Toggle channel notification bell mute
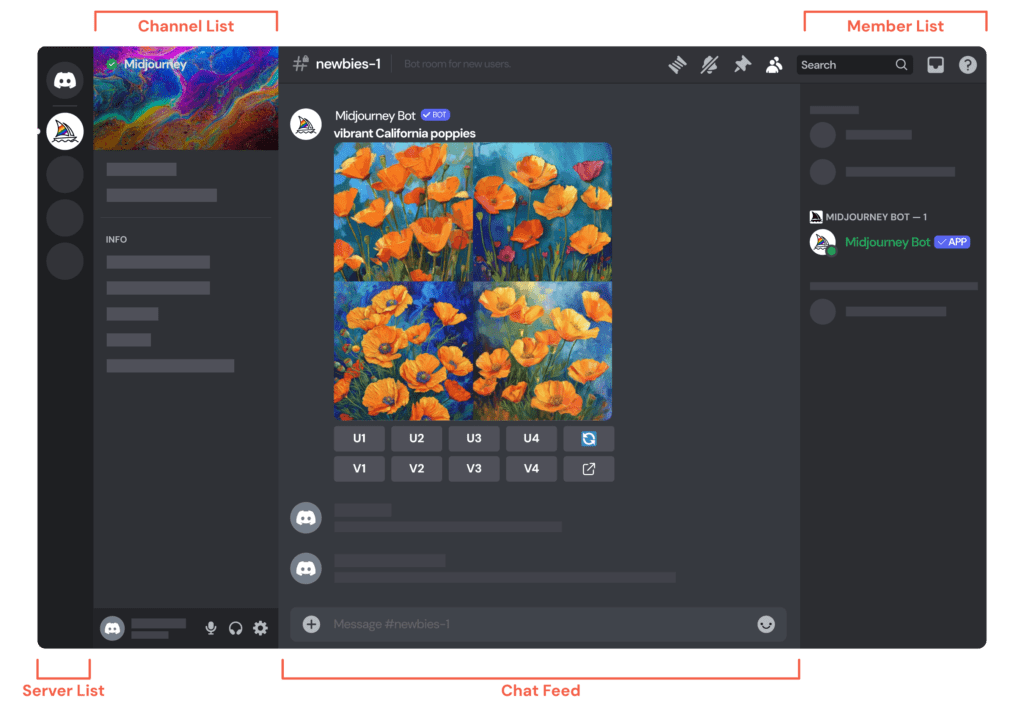The image size is (1024, 711). coord(709,65)
